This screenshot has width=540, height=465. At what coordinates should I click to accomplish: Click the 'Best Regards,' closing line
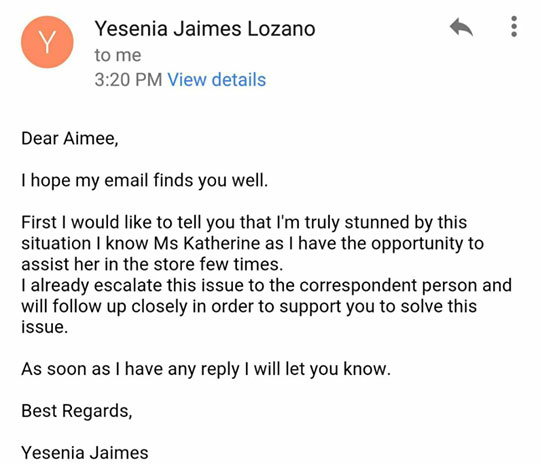77,411
